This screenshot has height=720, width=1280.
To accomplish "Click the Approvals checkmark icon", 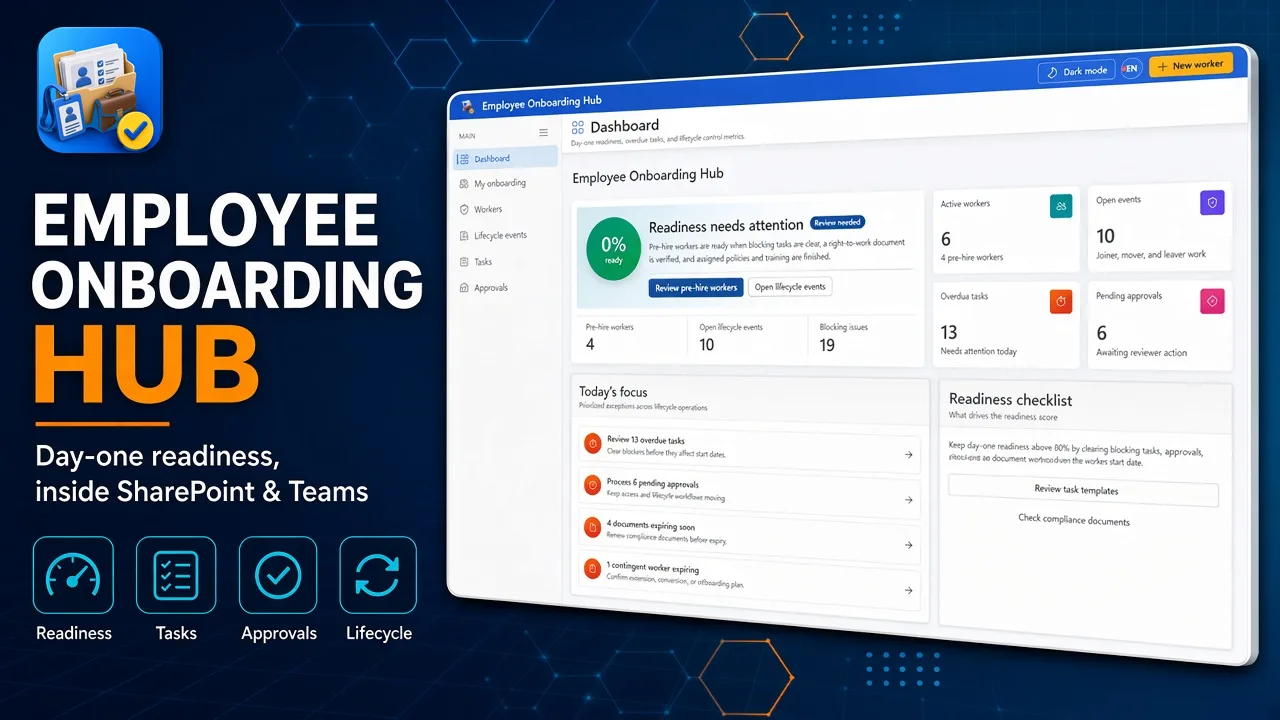I will click(x=278, y=575).
